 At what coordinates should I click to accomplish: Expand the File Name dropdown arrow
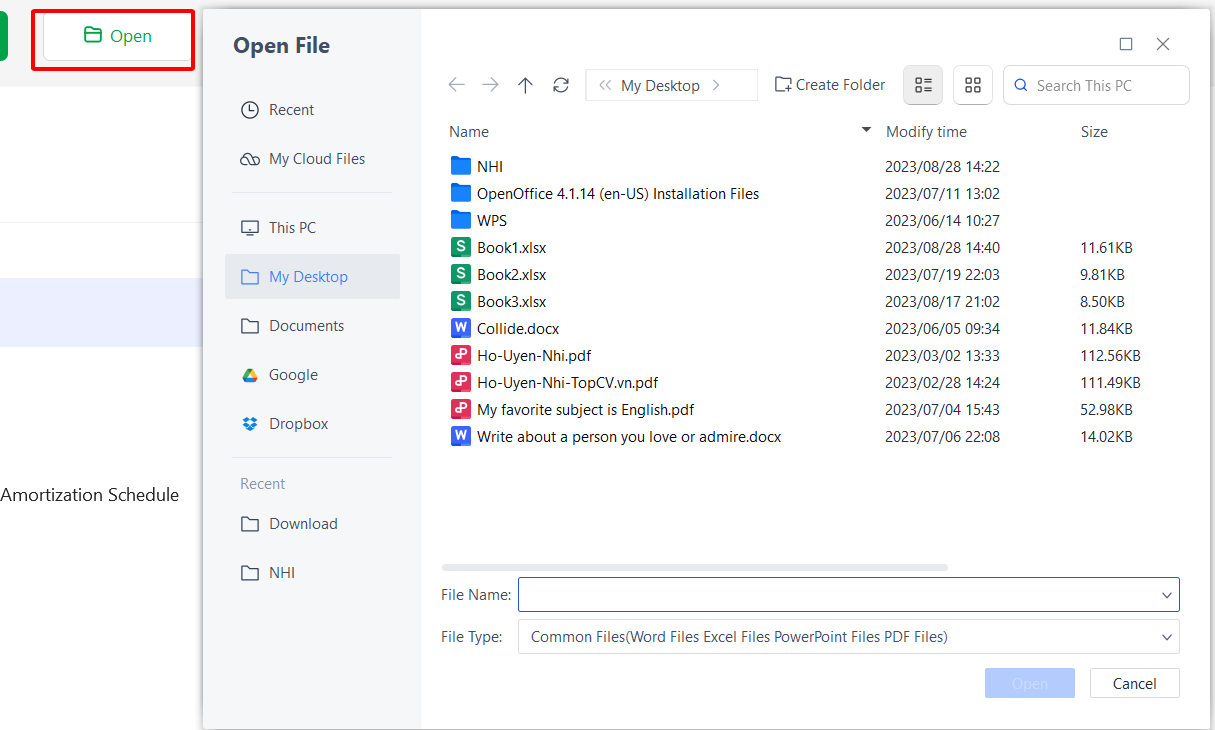pos(1166,595)
